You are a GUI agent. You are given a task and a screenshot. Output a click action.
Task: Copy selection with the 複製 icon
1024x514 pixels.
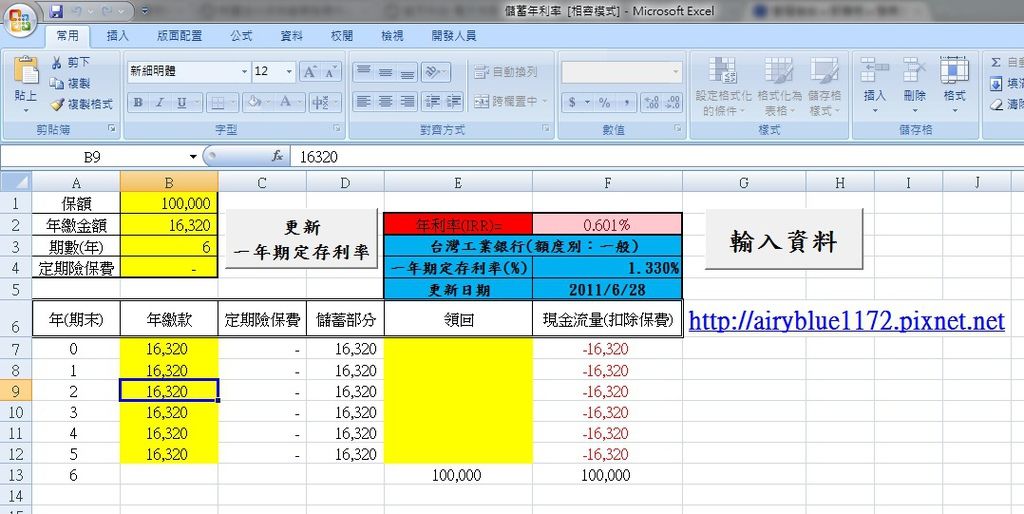pos(56,84)
